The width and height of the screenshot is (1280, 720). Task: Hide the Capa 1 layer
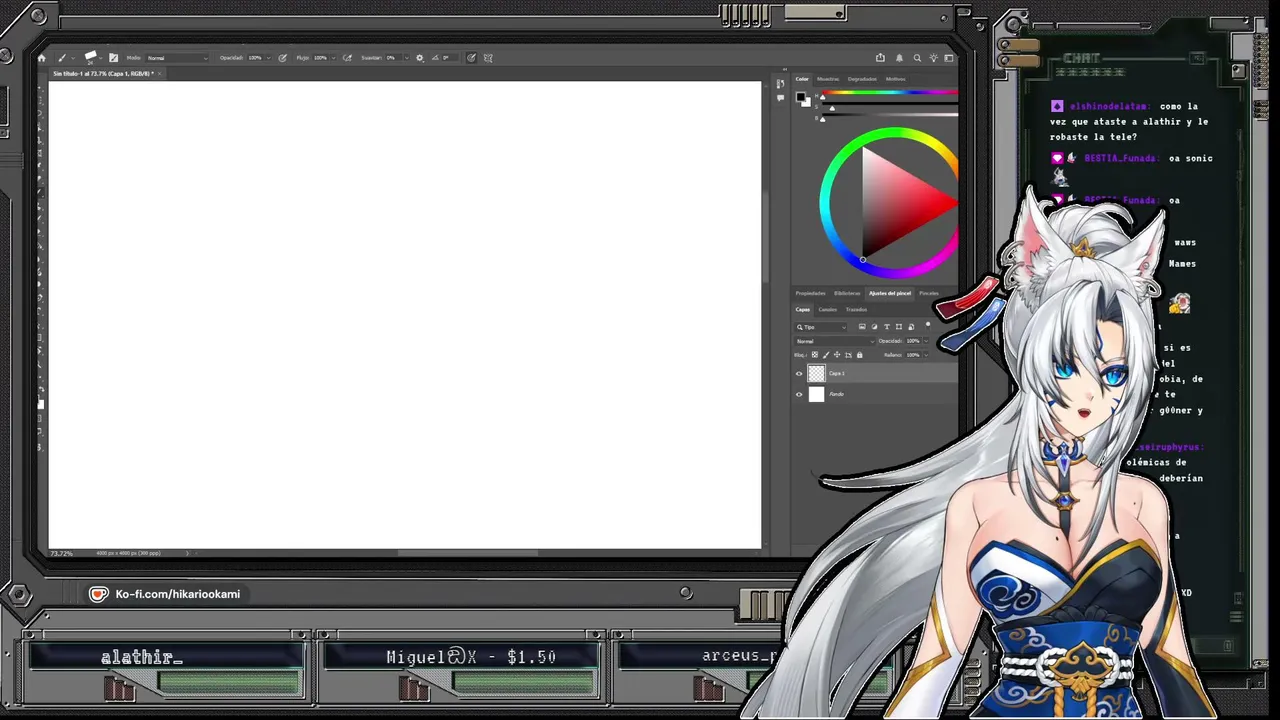(799, 373)
